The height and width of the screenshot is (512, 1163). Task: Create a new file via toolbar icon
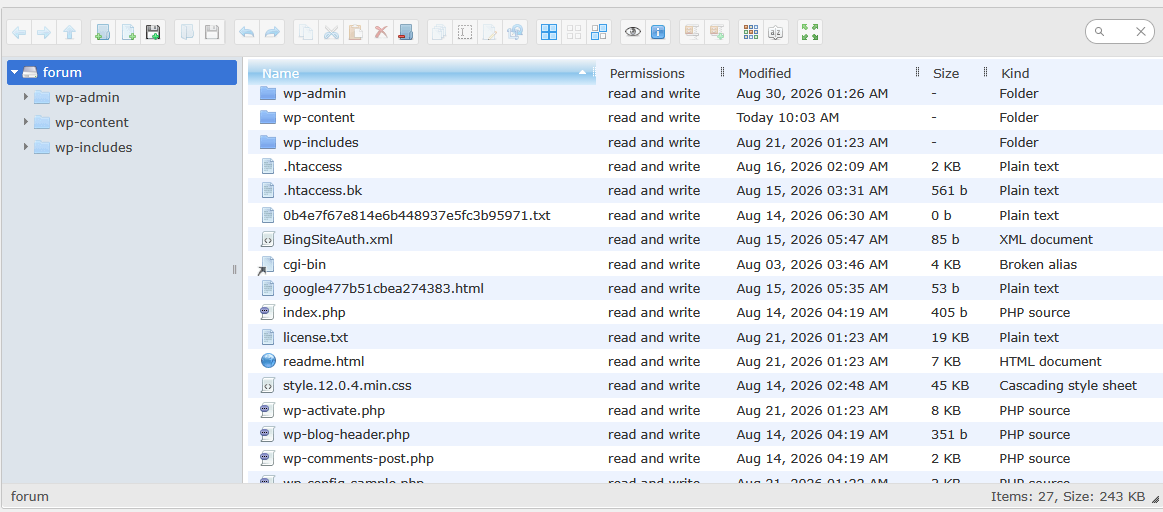point(128,32)
